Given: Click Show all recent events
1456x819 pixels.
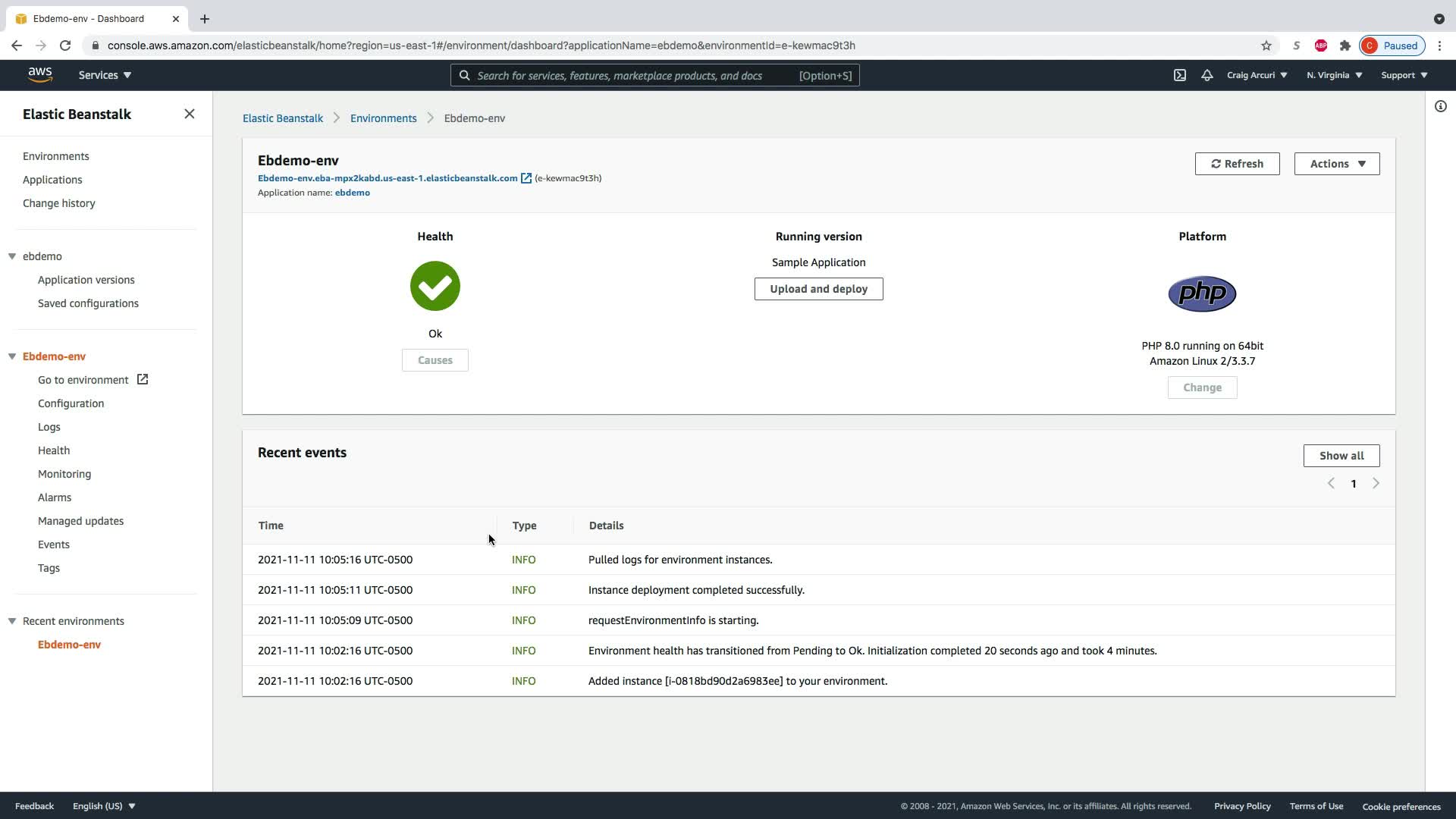Looking at the screenshot, I should coord(1341,456).
